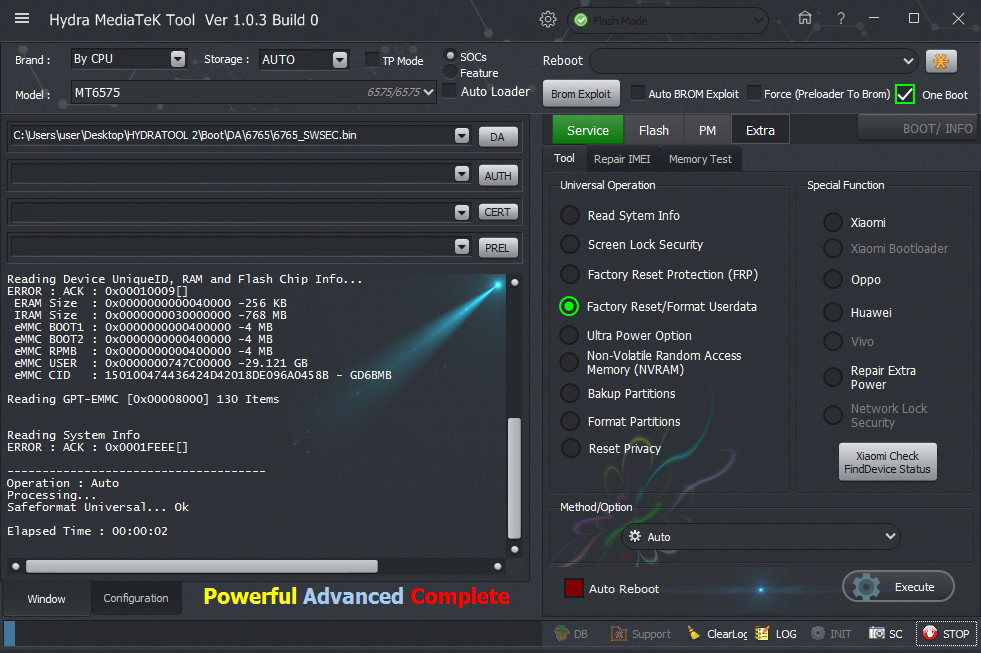Select Format Partitions option
981x653 pixels.
(x=569, y=422)
